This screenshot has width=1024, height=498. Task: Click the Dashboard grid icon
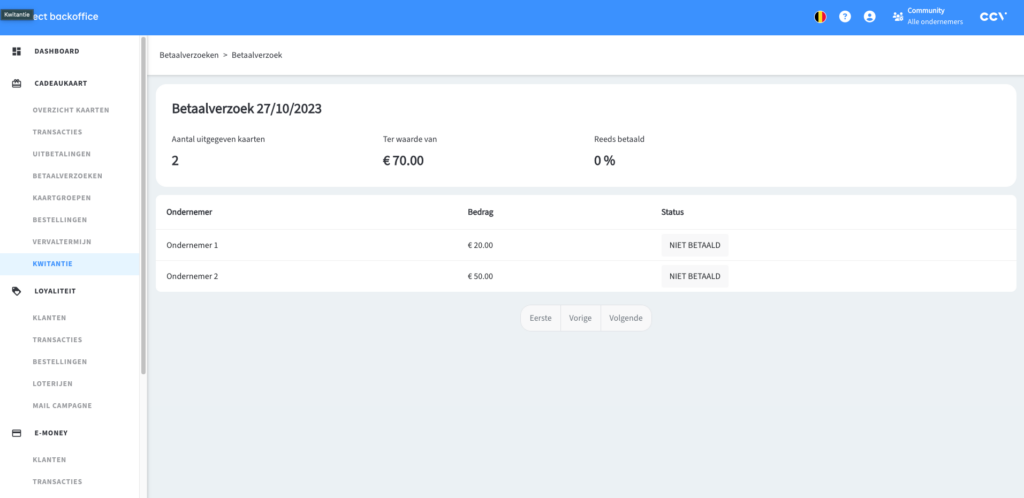[x=17, y=52]
